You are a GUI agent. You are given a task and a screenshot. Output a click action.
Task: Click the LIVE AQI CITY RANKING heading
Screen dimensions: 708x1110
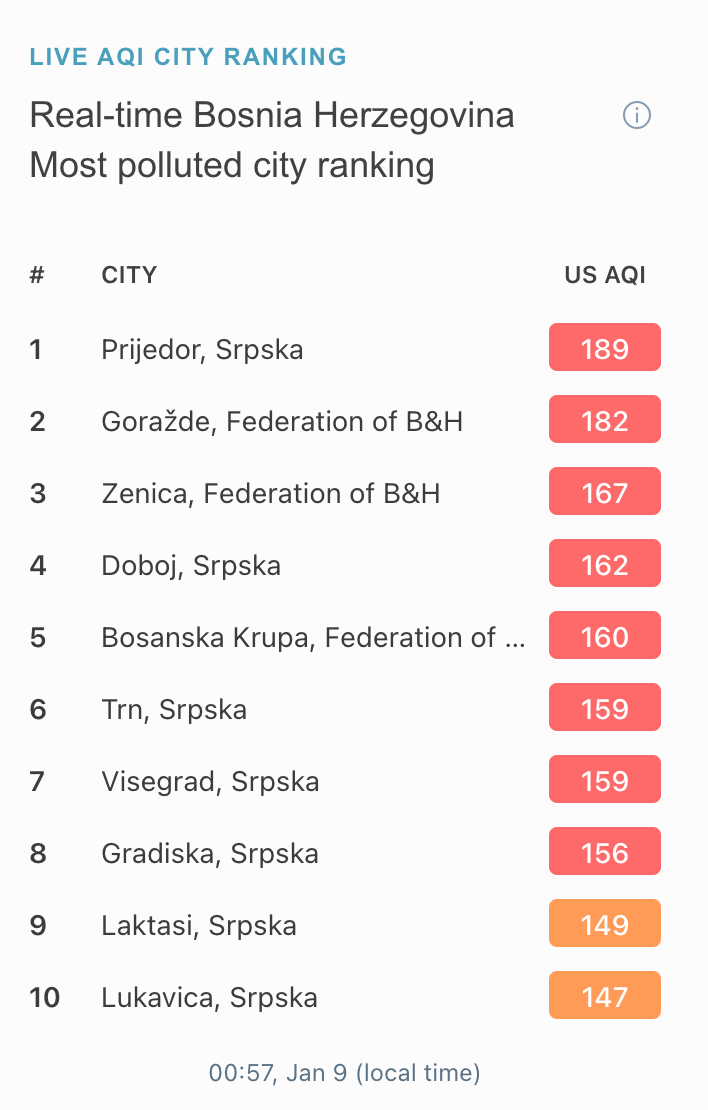188,57
